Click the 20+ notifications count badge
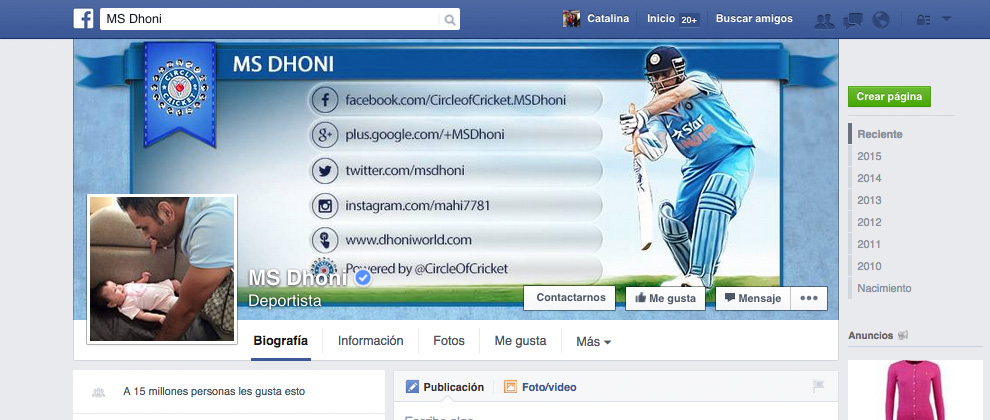This screenshot has height=420, width=990. pyautogui.click(x=689, y=20)
